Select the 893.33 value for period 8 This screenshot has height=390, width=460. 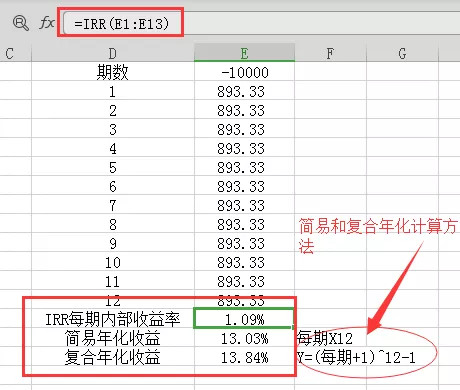click(244, 224)
